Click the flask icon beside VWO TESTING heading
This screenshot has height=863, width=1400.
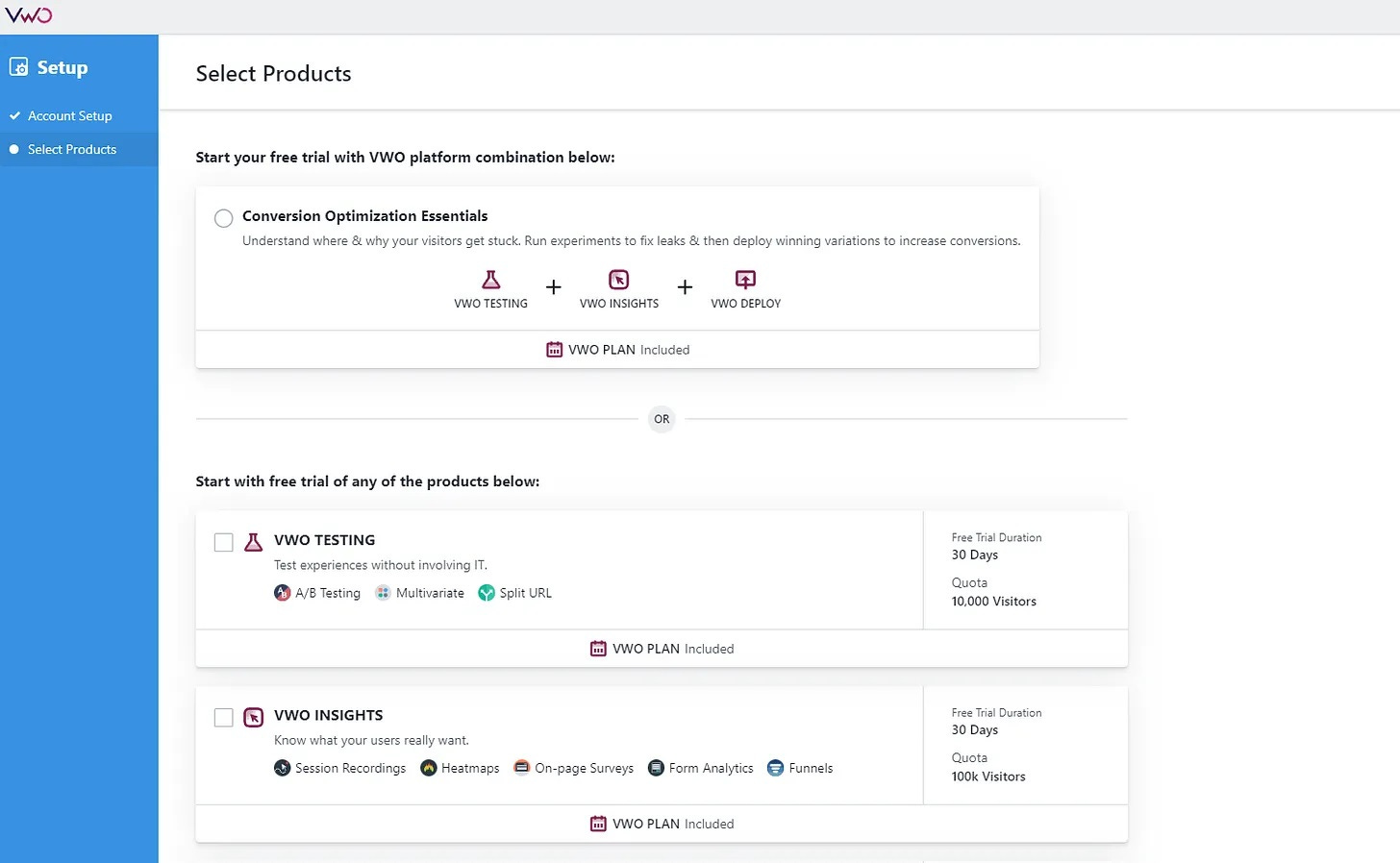[x=254, y=542]
